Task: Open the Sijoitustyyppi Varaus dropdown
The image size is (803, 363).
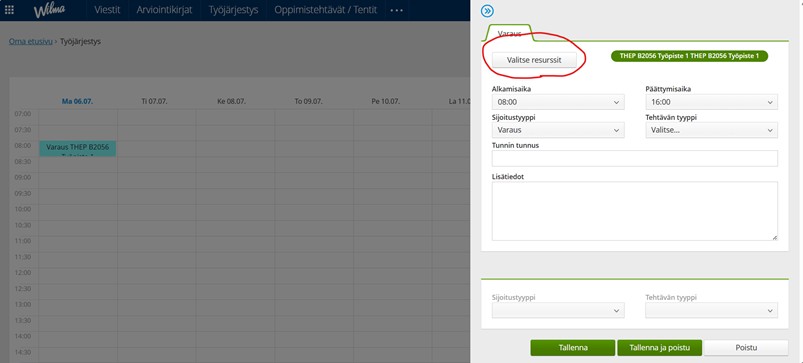Action: [x=558, y=130]
